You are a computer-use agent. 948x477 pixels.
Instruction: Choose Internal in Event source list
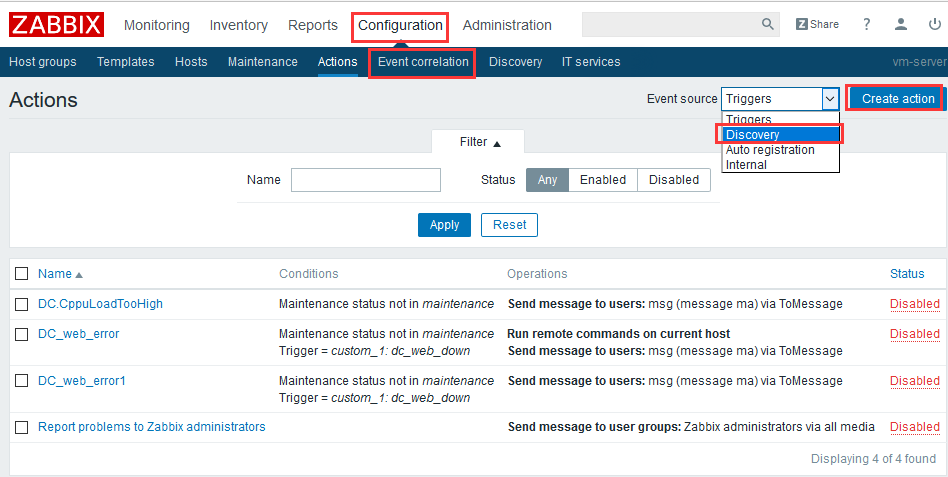coord(780,164)
